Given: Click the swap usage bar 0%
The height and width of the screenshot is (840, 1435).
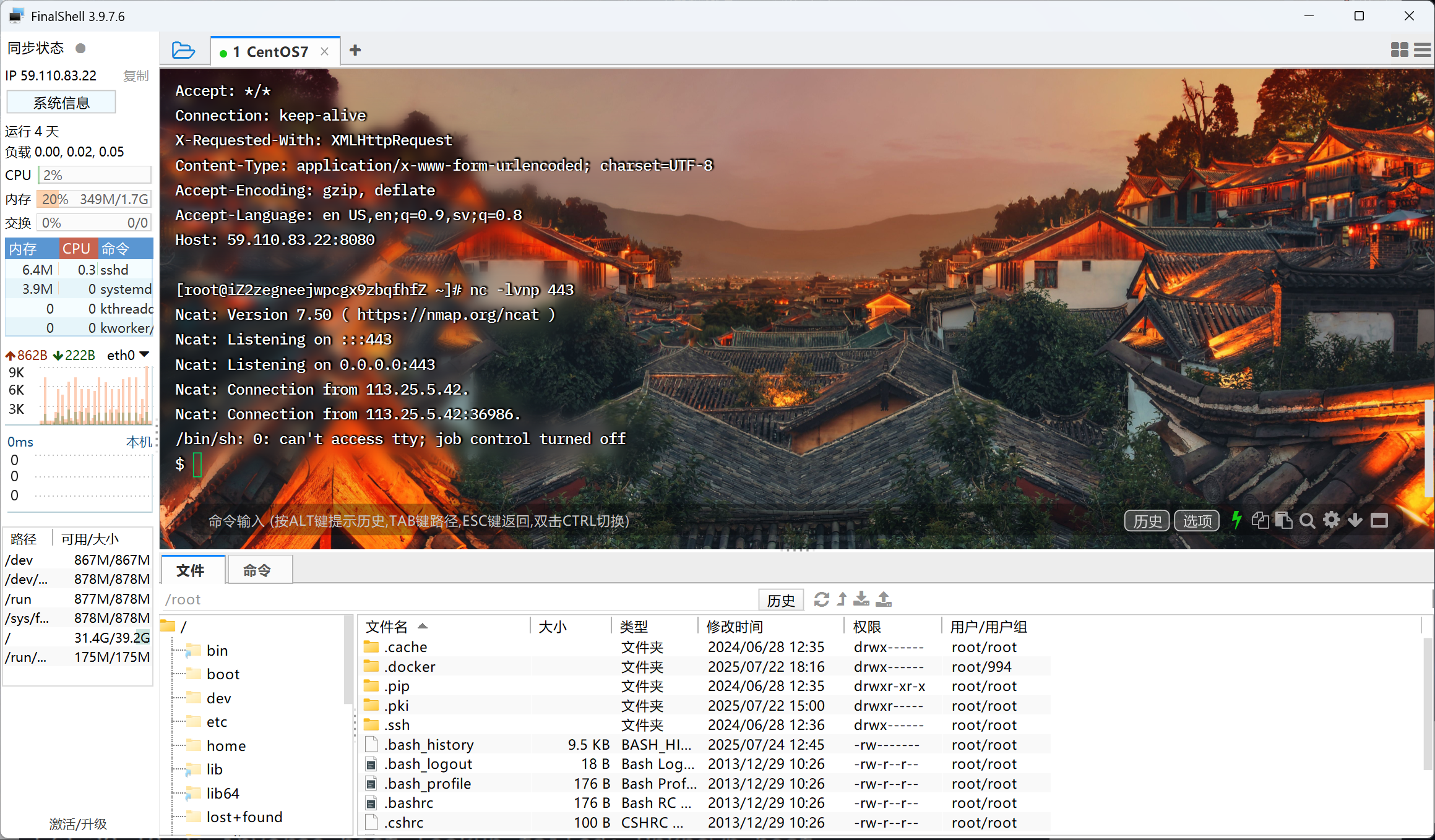Looking at the screenshot, I should pos(95,223).
